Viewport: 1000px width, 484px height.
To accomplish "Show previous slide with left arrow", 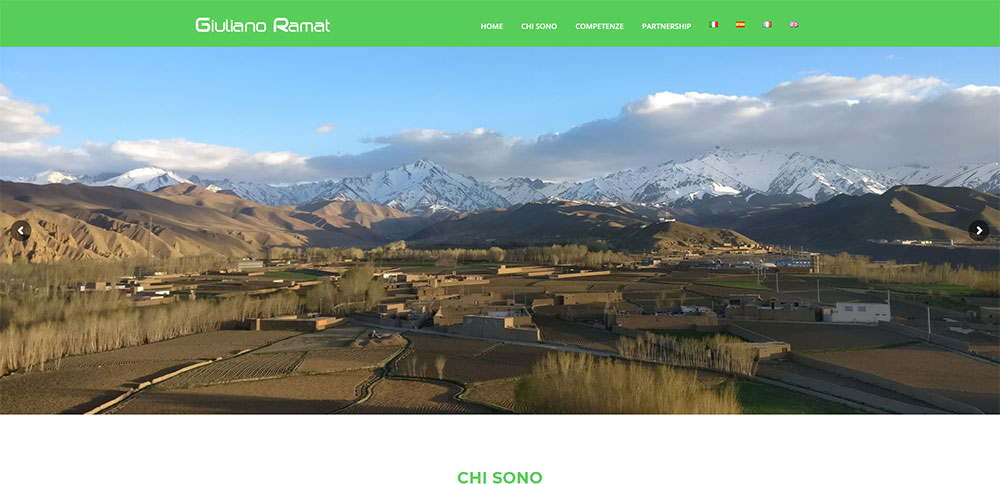I will tap(21, 230).
